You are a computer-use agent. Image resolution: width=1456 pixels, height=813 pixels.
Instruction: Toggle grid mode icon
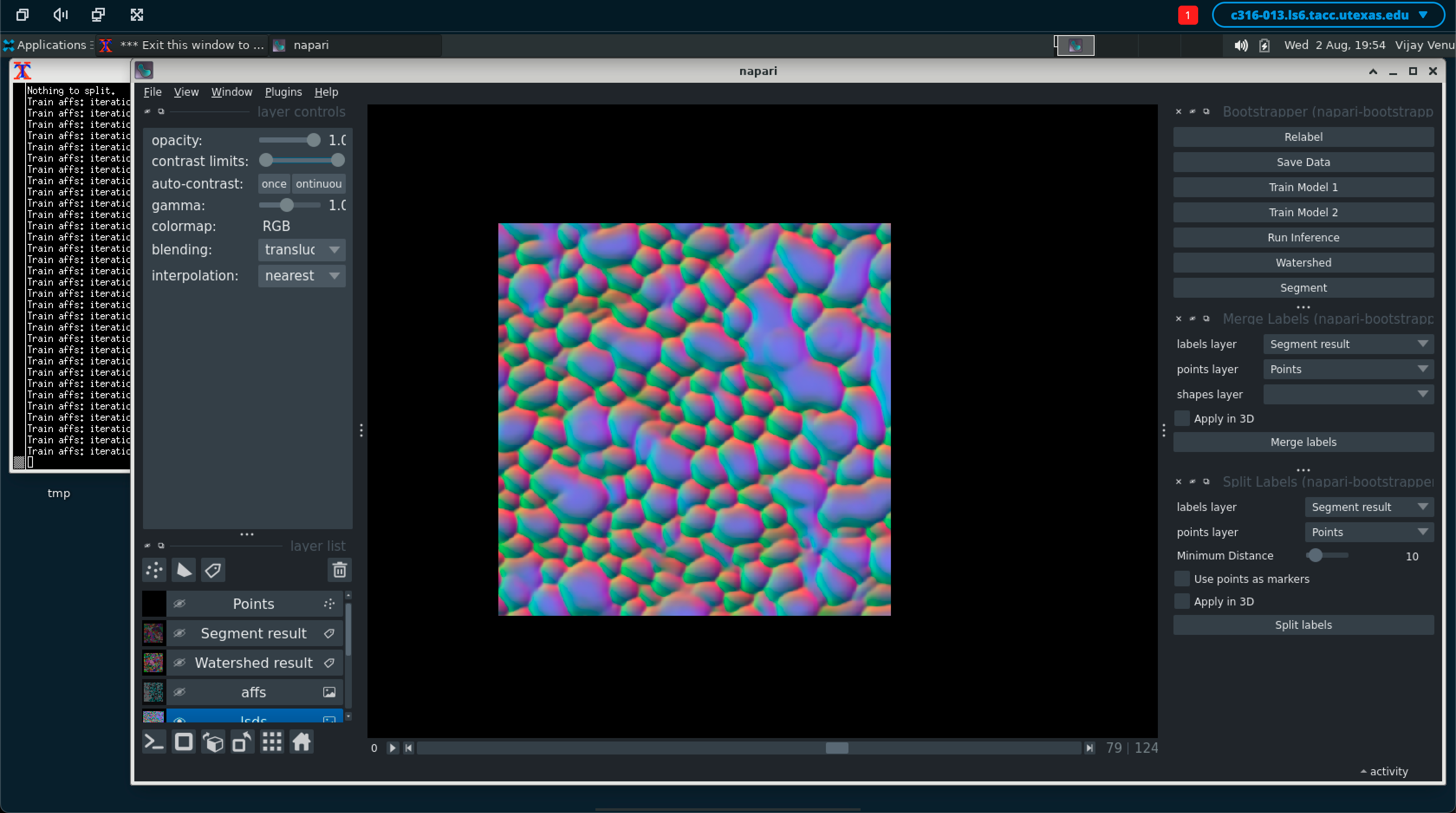(272, 742)
